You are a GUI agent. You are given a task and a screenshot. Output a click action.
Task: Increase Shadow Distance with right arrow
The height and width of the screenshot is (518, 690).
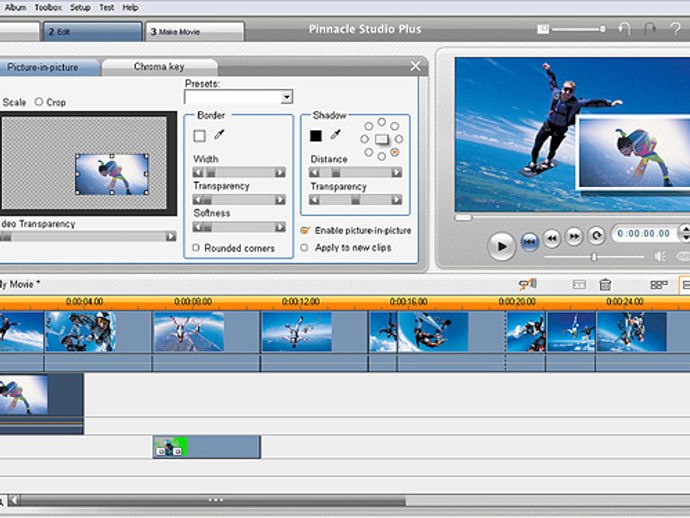click(396, 173)
